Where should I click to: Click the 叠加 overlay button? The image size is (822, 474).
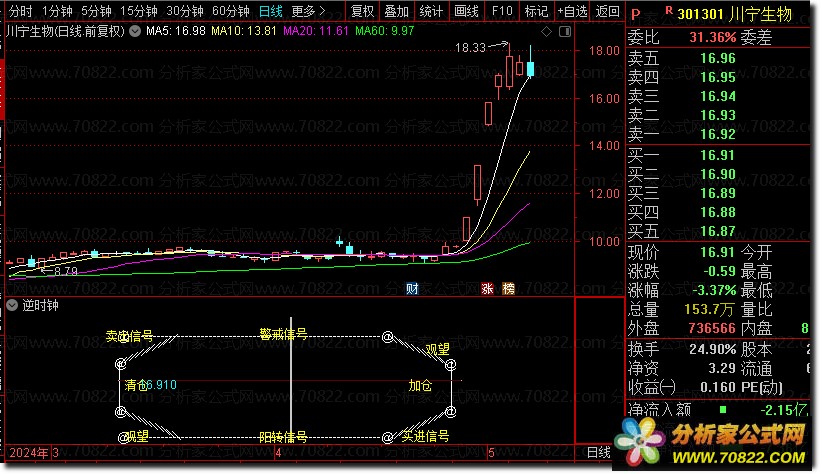[x=396, y=11]
